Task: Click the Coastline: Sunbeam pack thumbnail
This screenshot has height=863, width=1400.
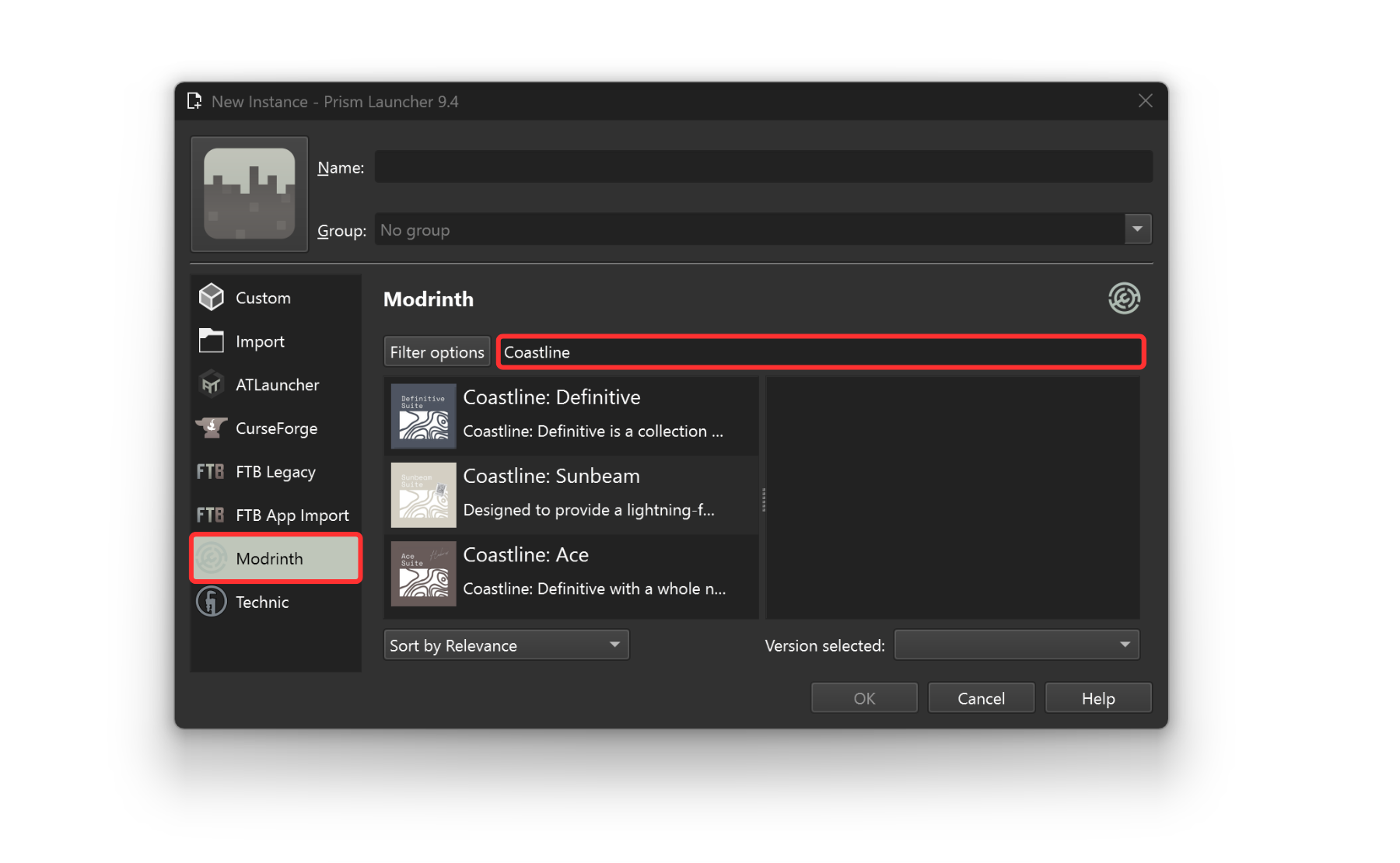Action: (423, 495)
